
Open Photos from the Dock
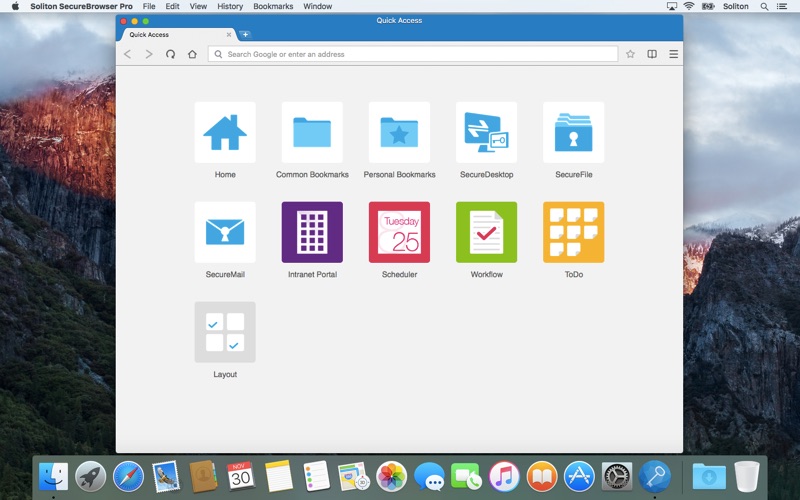pos(391,477)
